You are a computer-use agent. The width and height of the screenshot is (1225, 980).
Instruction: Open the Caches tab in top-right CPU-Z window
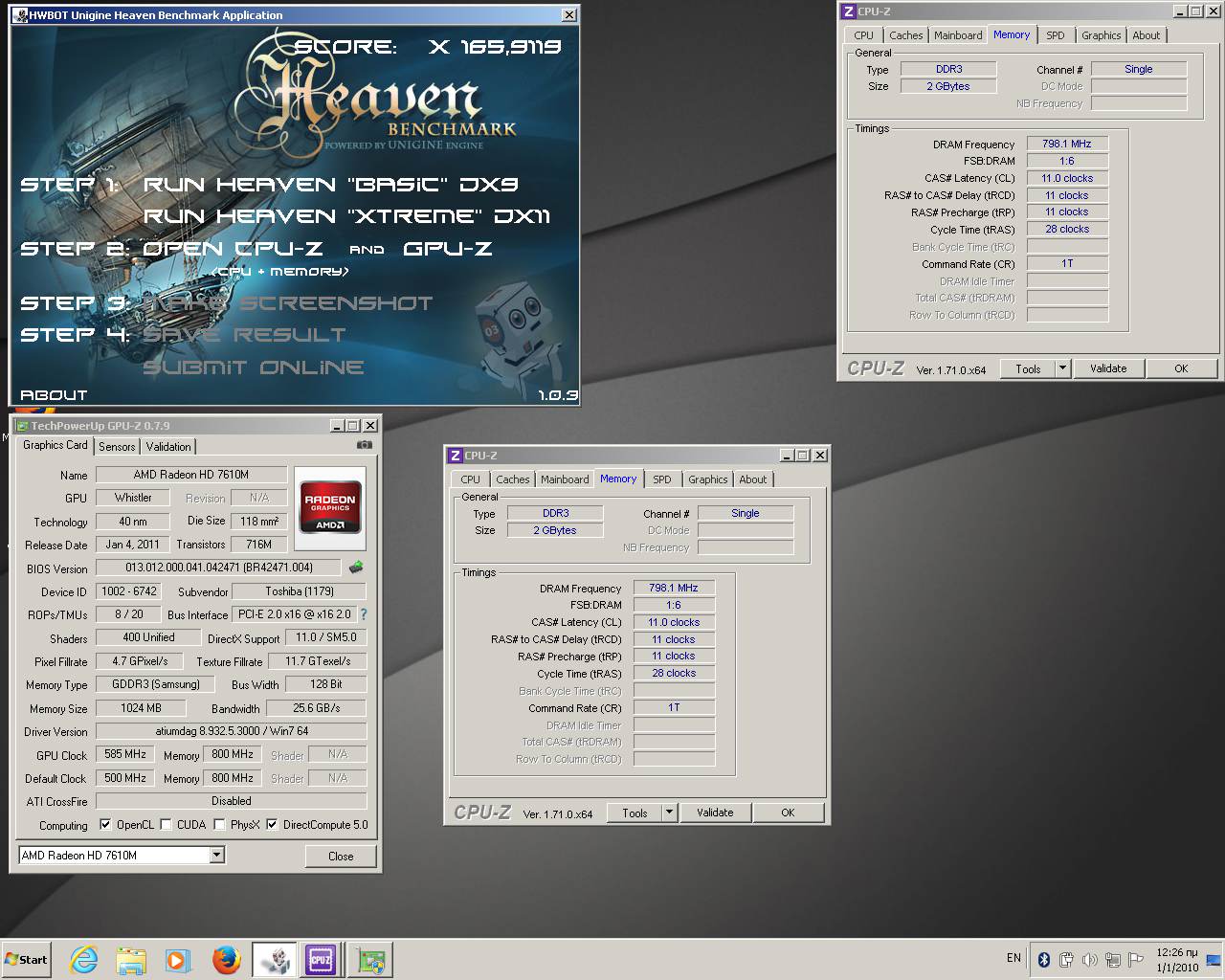pos(905,35)
